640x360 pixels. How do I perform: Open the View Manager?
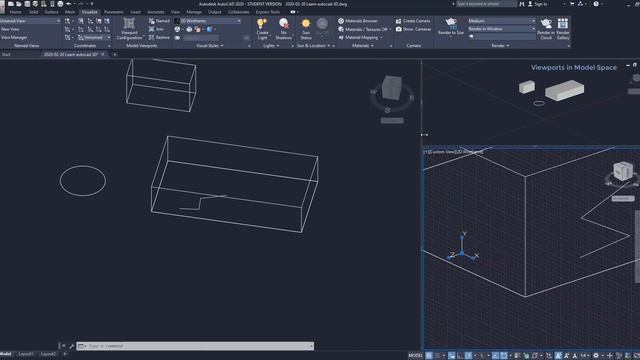pos(14,38)
